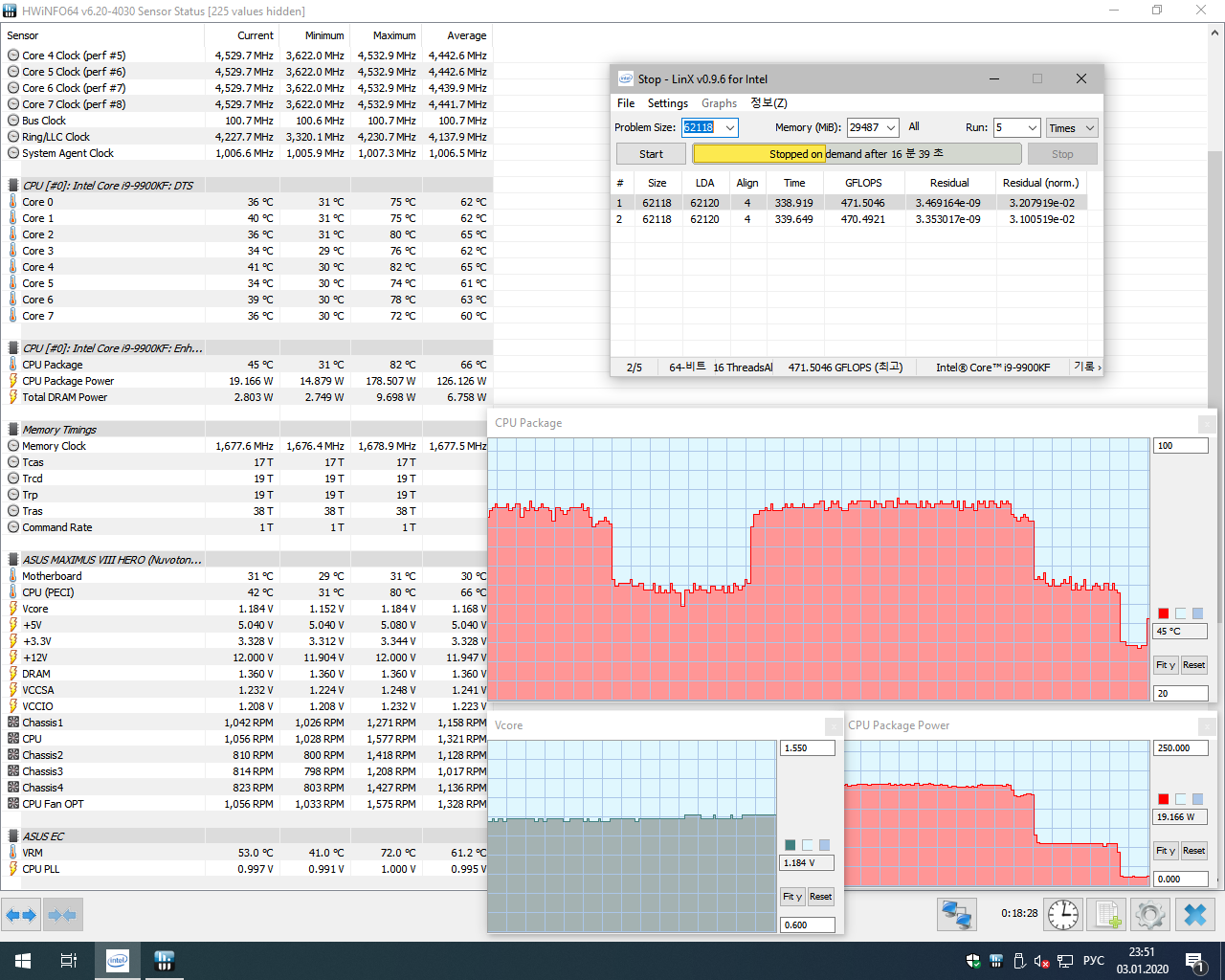1225x980 pixels.
Task: Open the Settings menu in LinX
Action: [668, 103]
